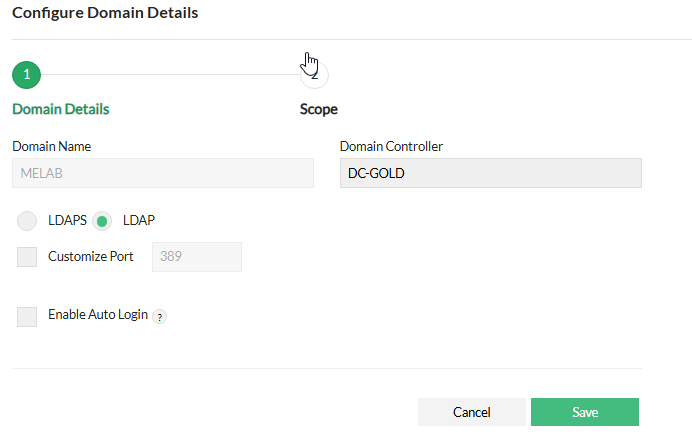Save the domain configuration
The image size is (692, 442).
pyautogui.click(x=584, y=412)
